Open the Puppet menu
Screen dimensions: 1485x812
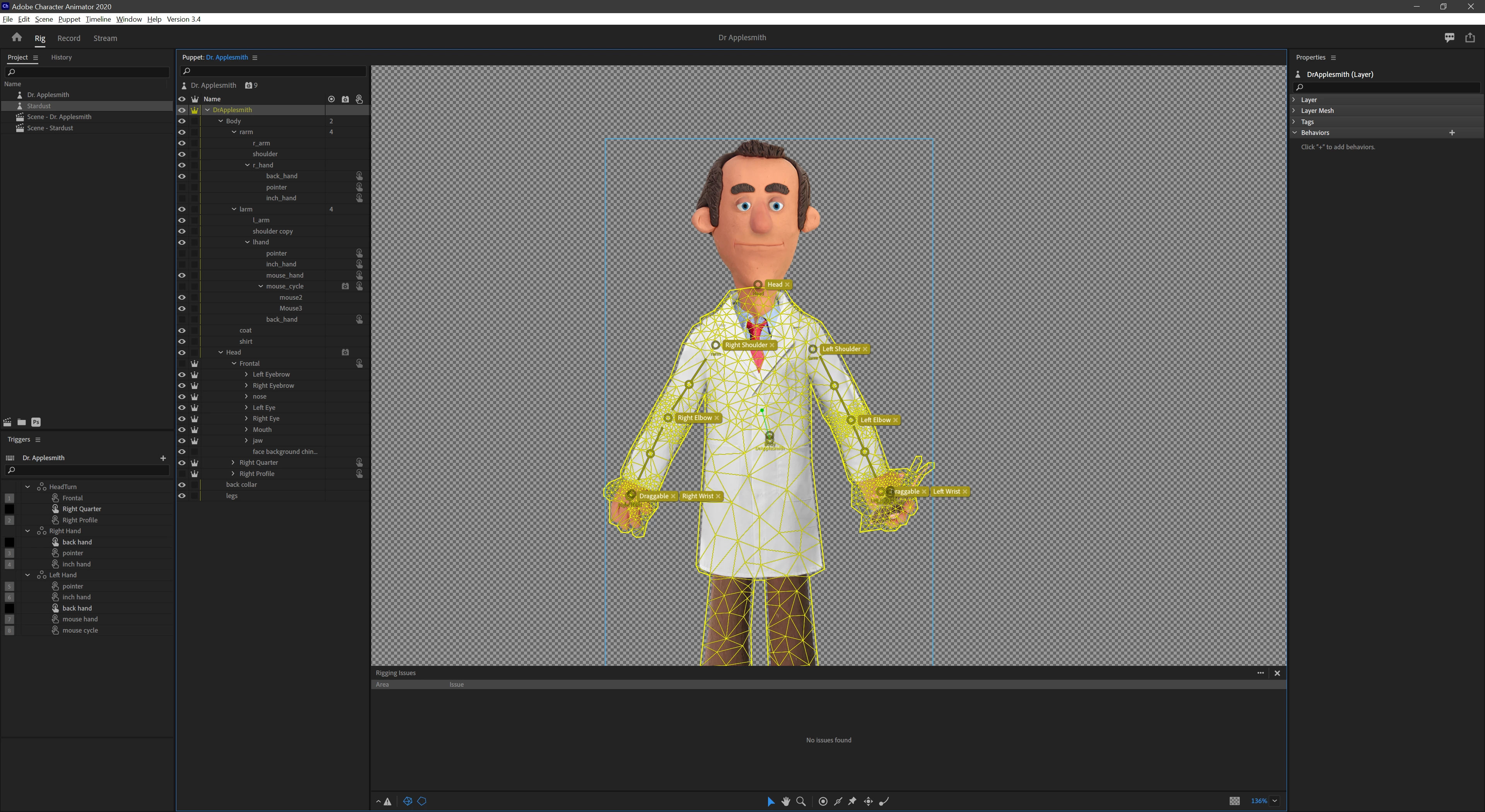(68, 19)
